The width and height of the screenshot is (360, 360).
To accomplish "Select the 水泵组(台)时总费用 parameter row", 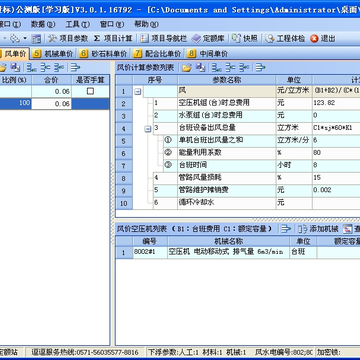I will [x=238, y=116].
